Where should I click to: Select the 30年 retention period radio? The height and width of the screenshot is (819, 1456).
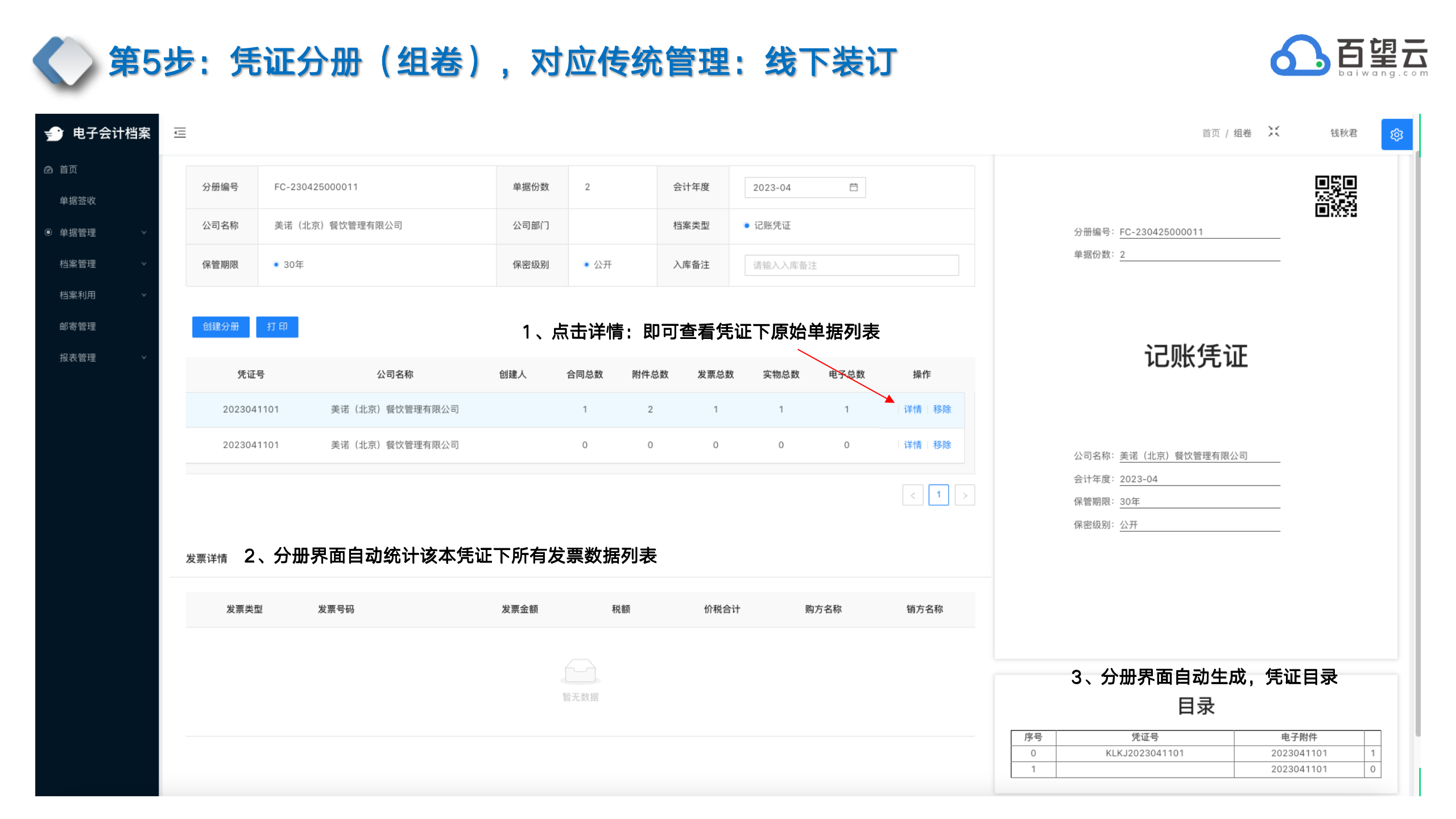pyautogui.click(x=276, y=264)
